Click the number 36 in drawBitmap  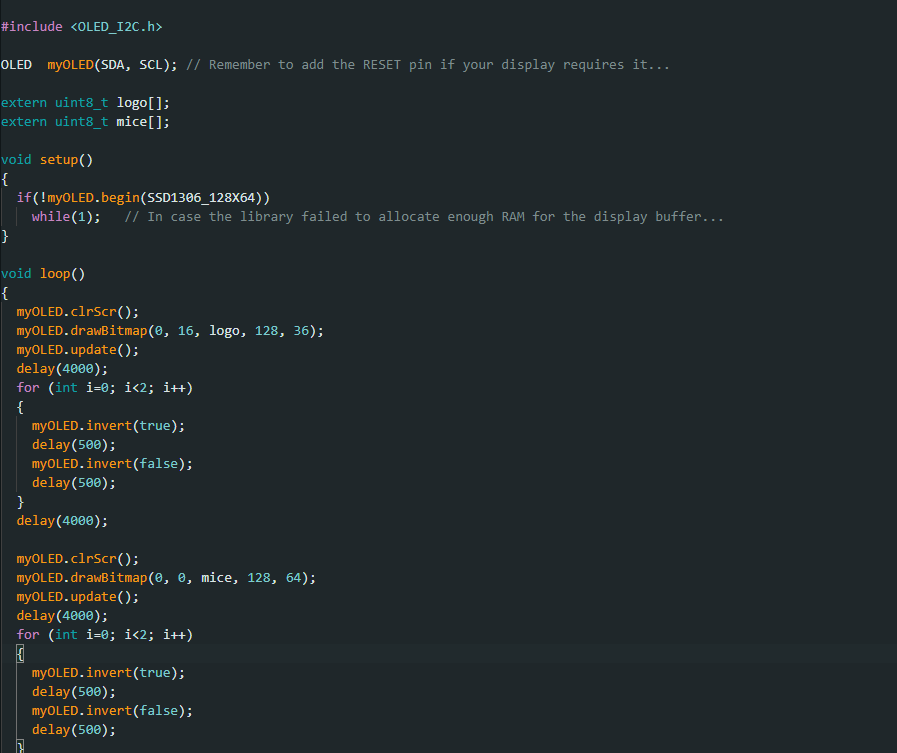point(301,331)
